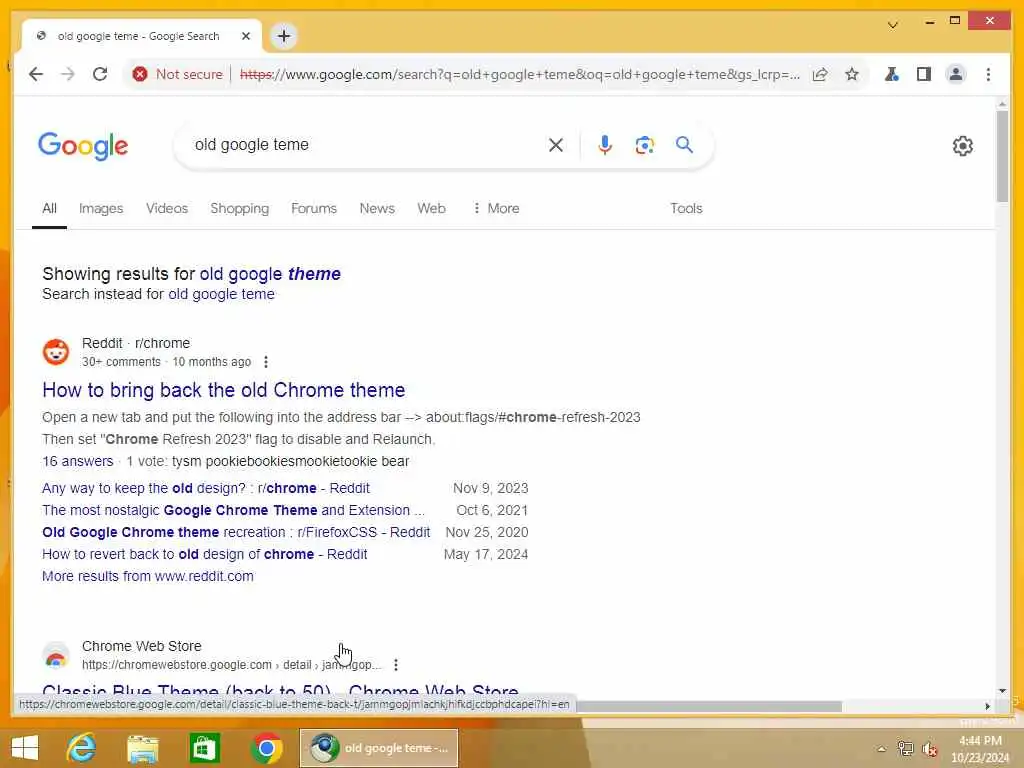Open 'Any way to keep the old design?' link
1024x768 pixels.
click(x=206, y=488)
